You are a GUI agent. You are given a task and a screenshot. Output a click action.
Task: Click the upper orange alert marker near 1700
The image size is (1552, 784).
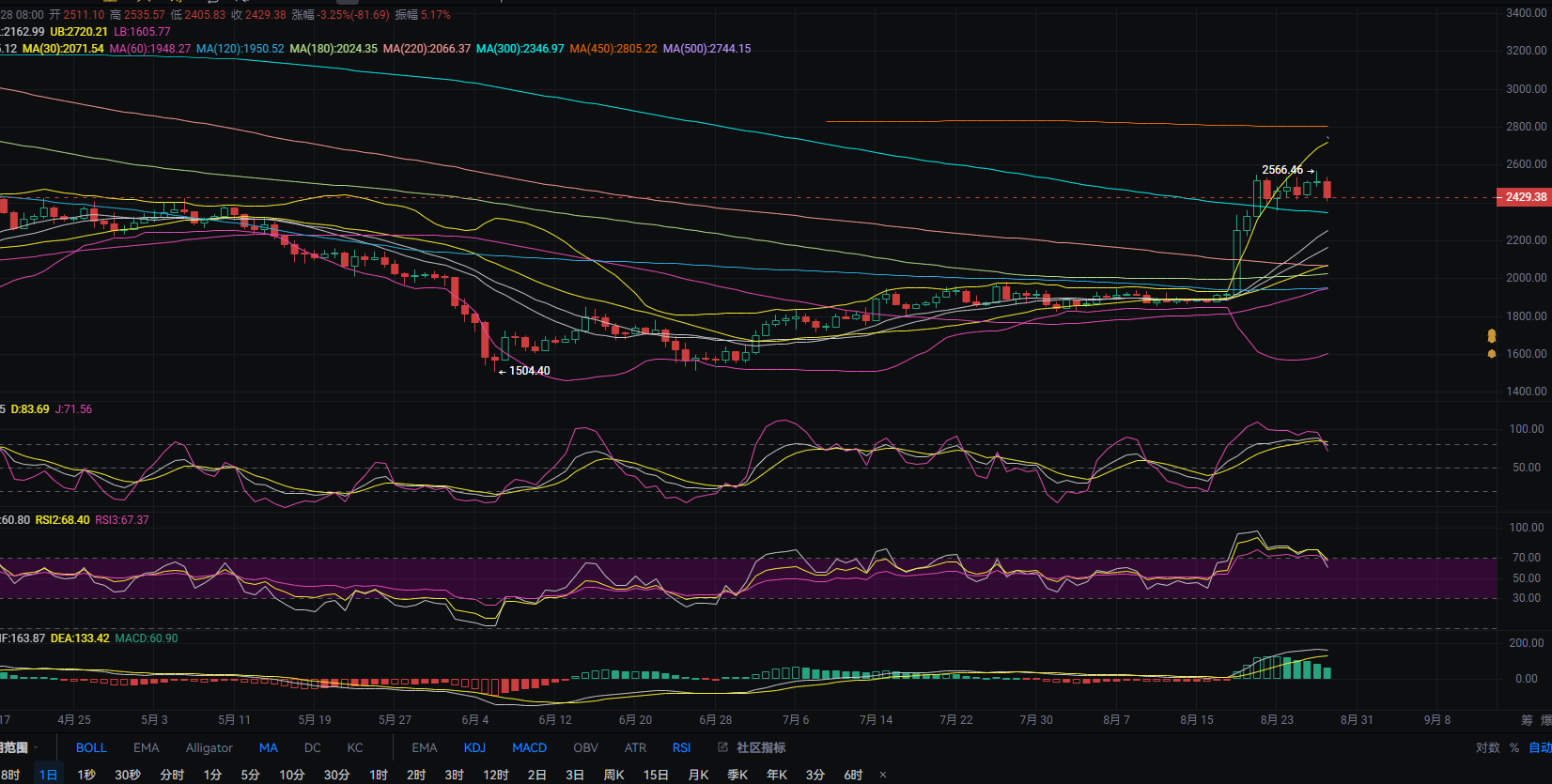(x=1491, y=335)
